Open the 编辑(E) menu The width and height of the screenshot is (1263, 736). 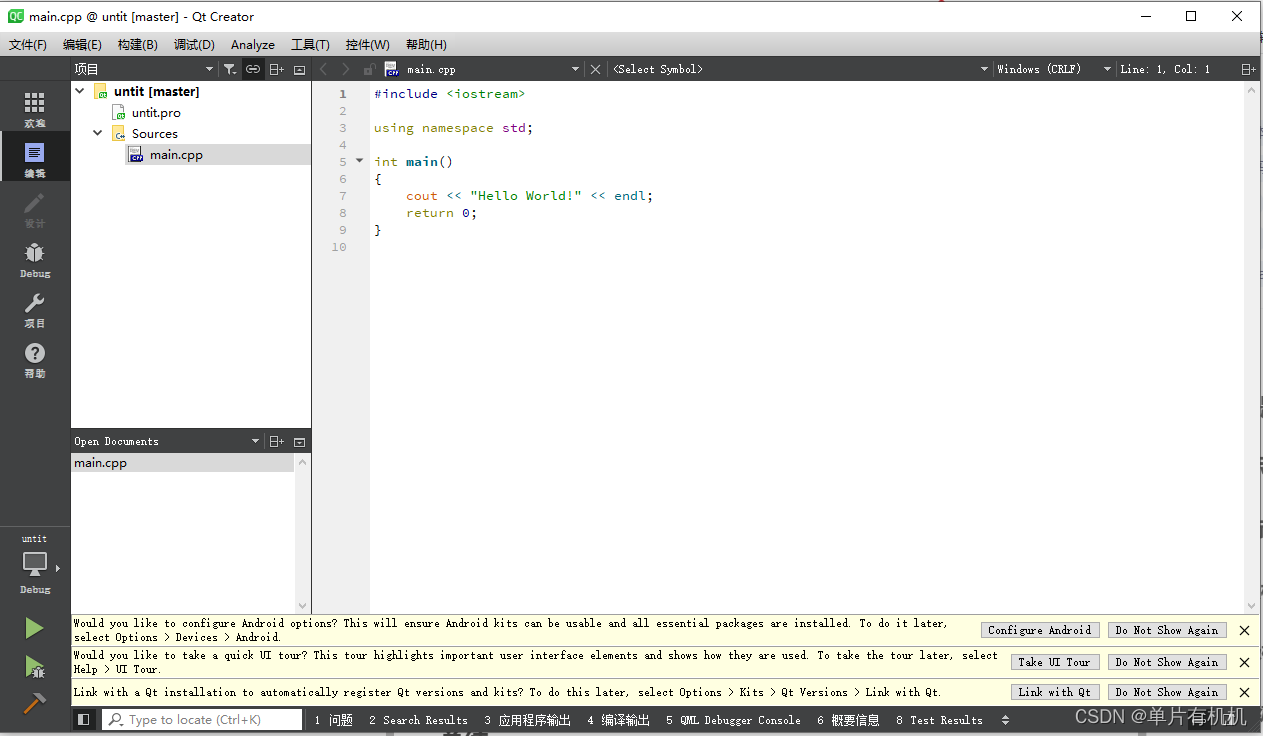point(82,44)
